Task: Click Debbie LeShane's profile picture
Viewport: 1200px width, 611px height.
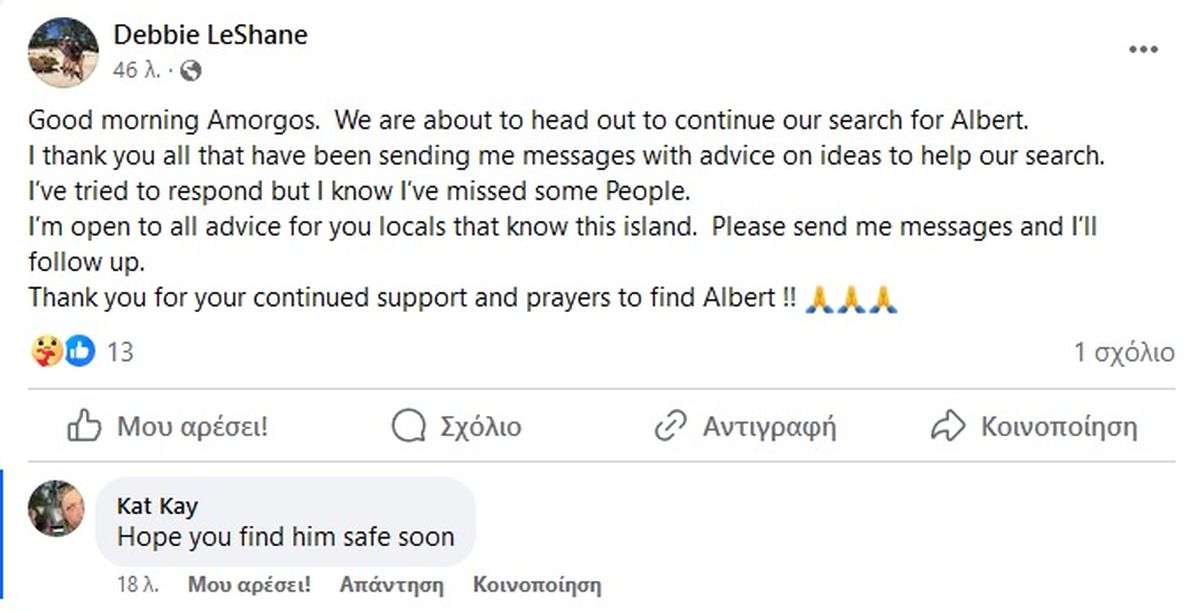Action: click(x=63, y=52)
